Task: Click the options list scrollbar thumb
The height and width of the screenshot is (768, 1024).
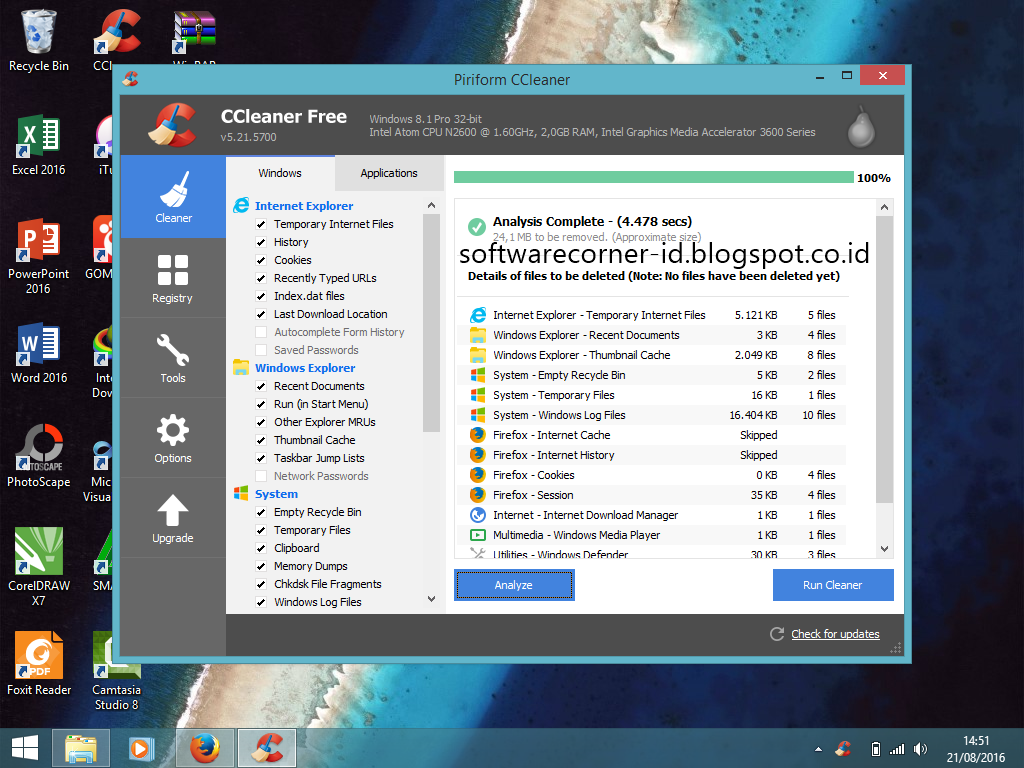Action: 431,323
